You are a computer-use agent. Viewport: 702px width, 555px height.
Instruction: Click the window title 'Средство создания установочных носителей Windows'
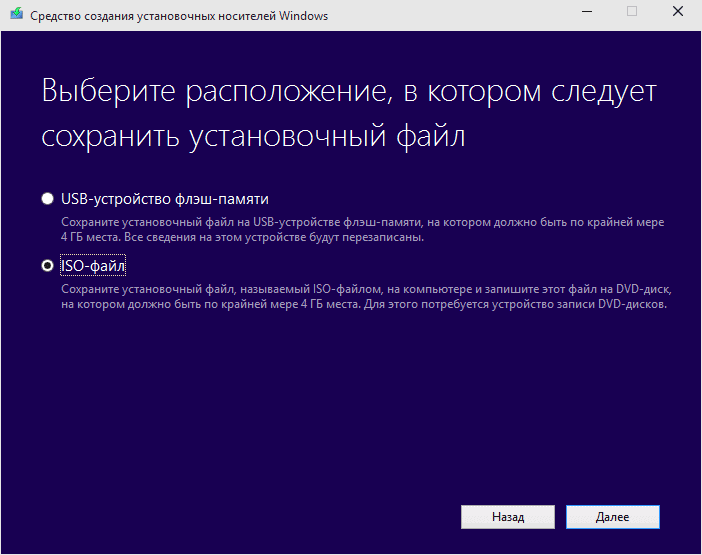coord(179,16)
